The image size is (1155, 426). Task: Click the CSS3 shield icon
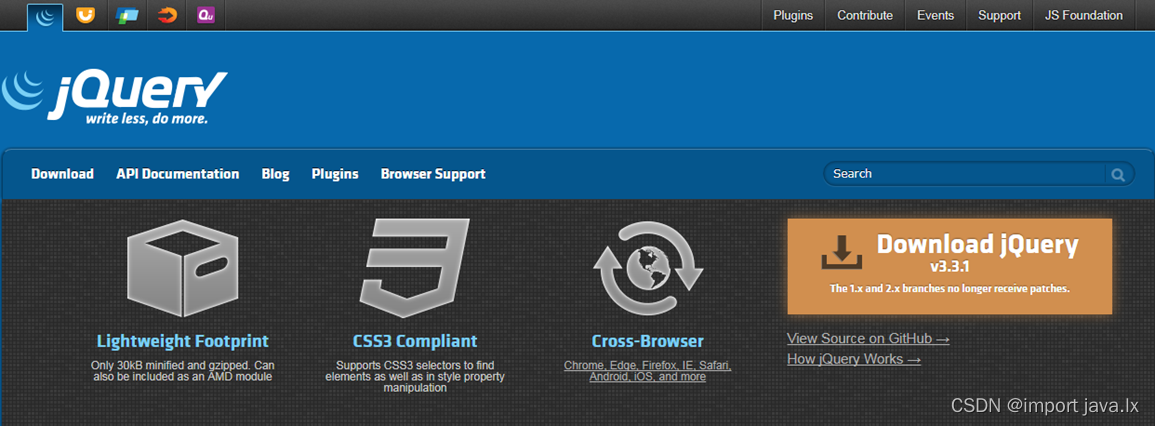[x=415, y=268]
